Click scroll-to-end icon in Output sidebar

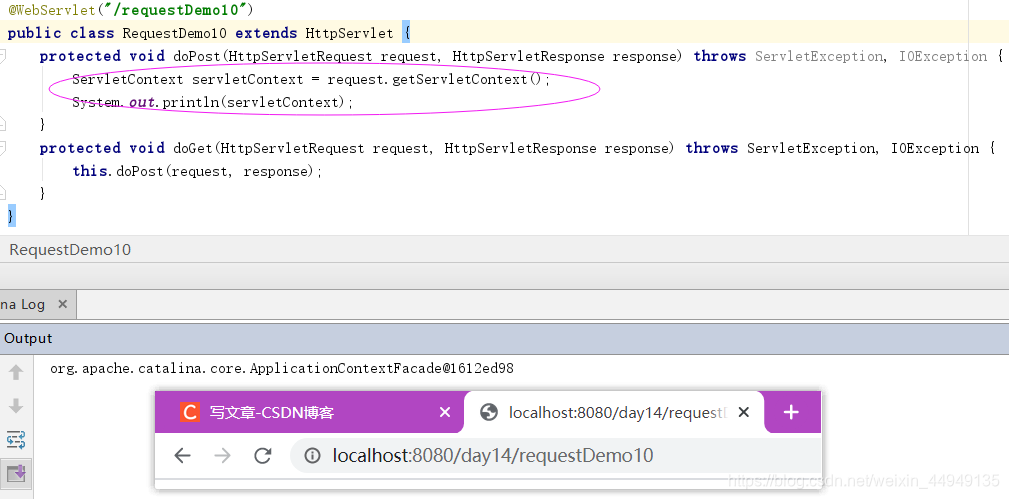(16, 474)
